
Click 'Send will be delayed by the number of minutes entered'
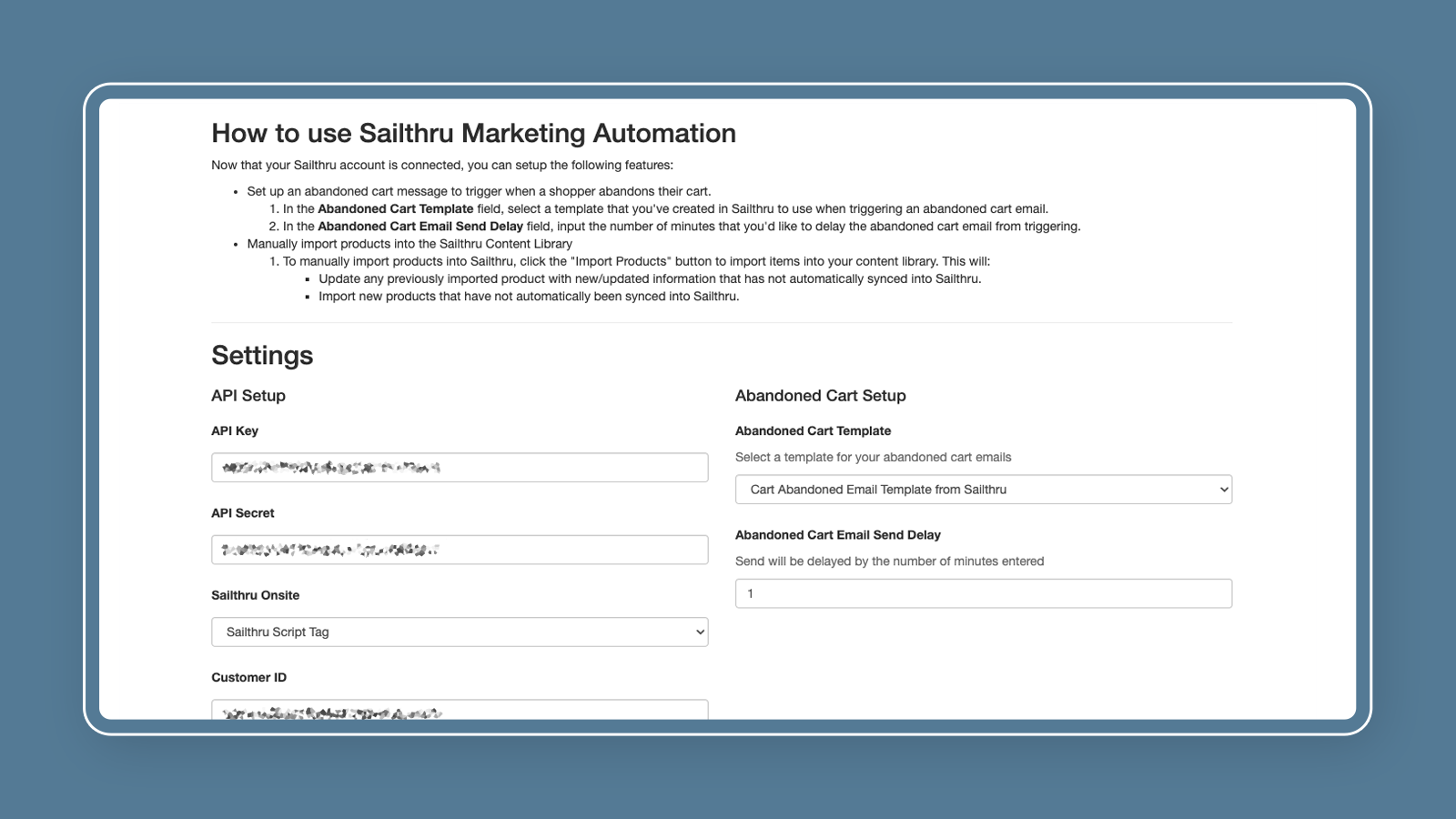pos(890,561)
